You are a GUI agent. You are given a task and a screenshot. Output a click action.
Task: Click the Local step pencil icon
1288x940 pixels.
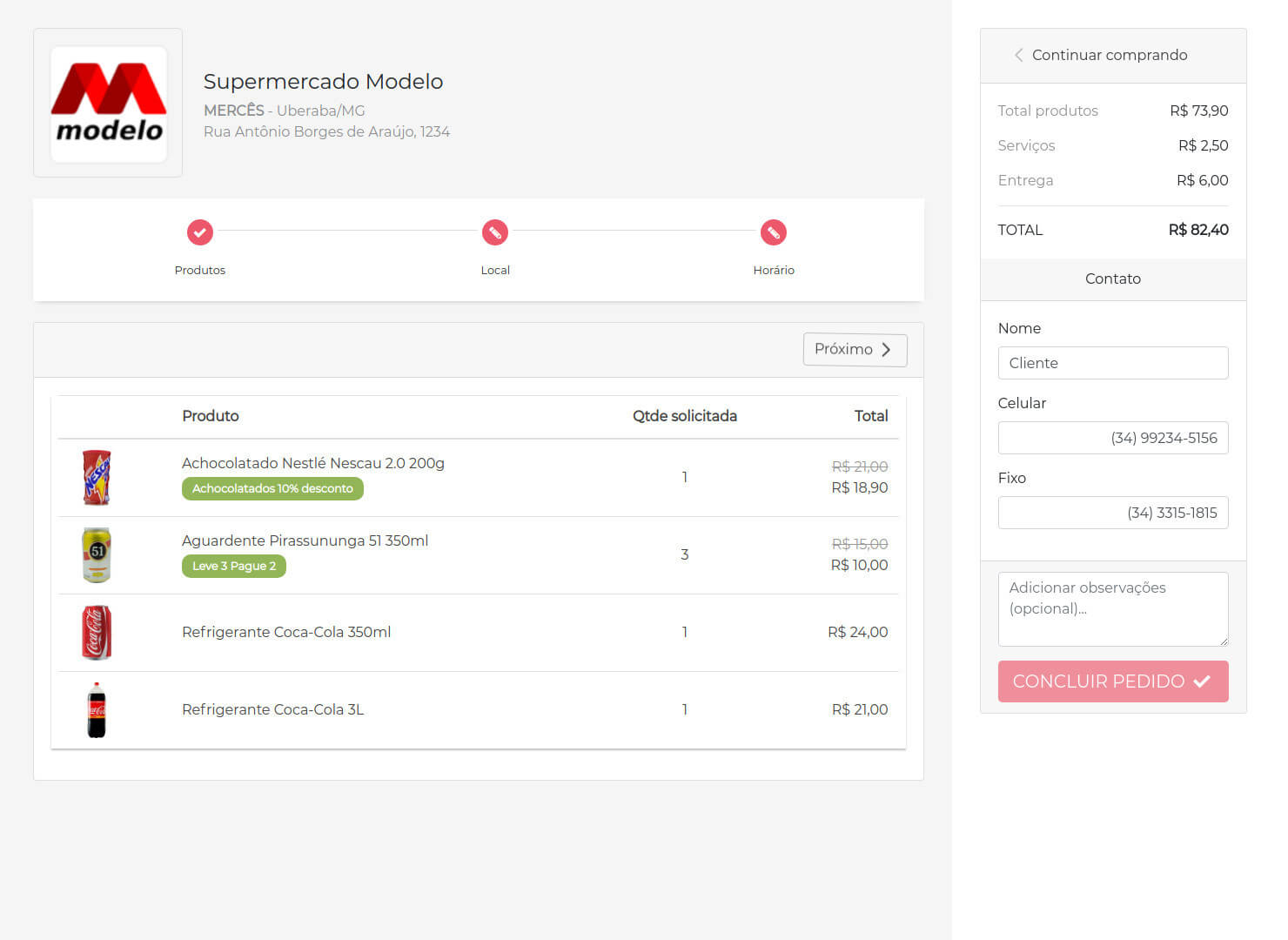coord(495,232)
